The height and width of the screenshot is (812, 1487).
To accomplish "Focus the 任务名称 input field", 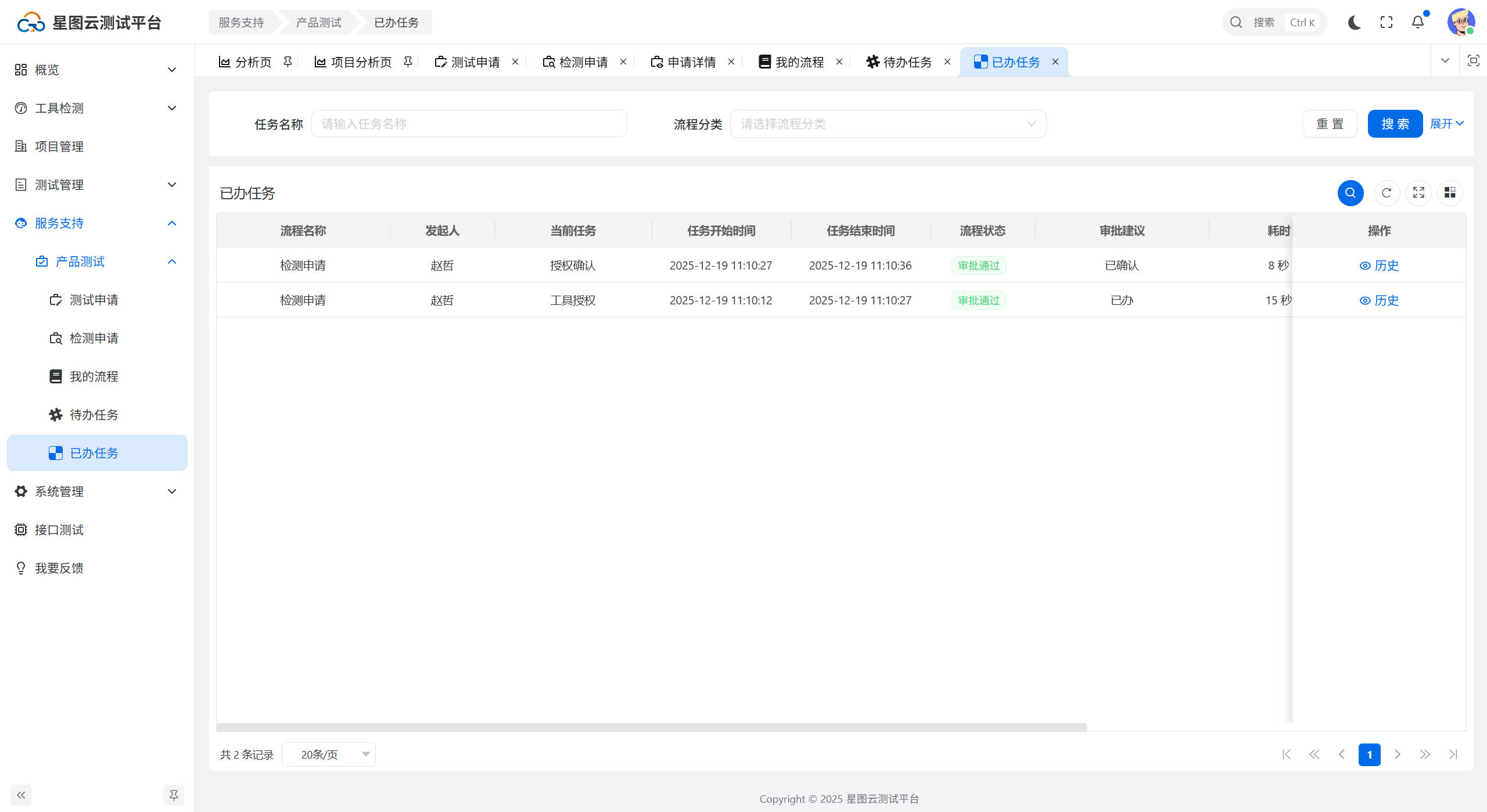I will pyautogui.click(x=469, y=124).
